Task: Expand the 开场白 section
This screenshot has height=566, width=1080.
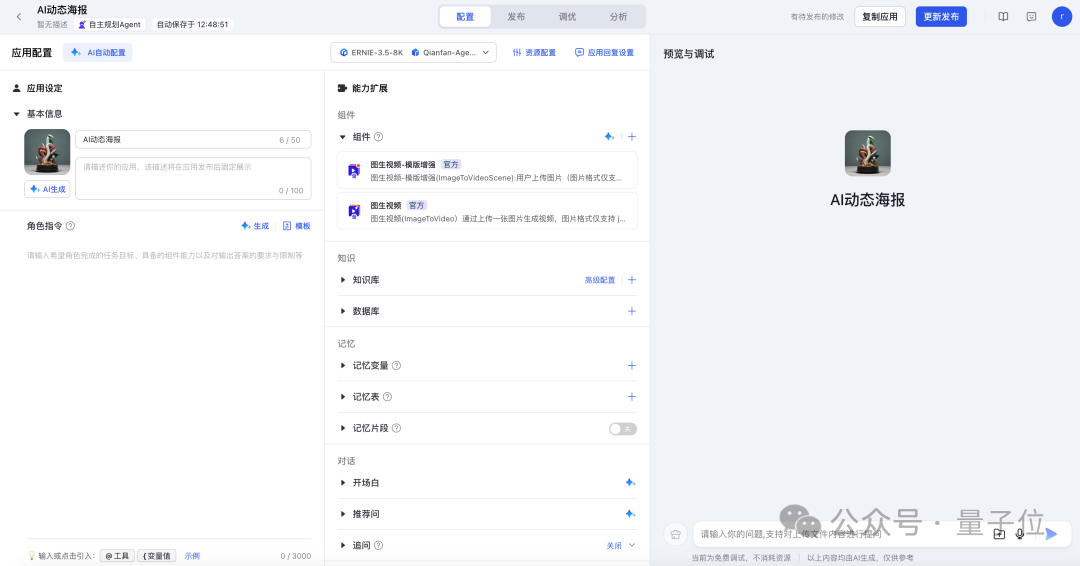Action: pos(342,483)
